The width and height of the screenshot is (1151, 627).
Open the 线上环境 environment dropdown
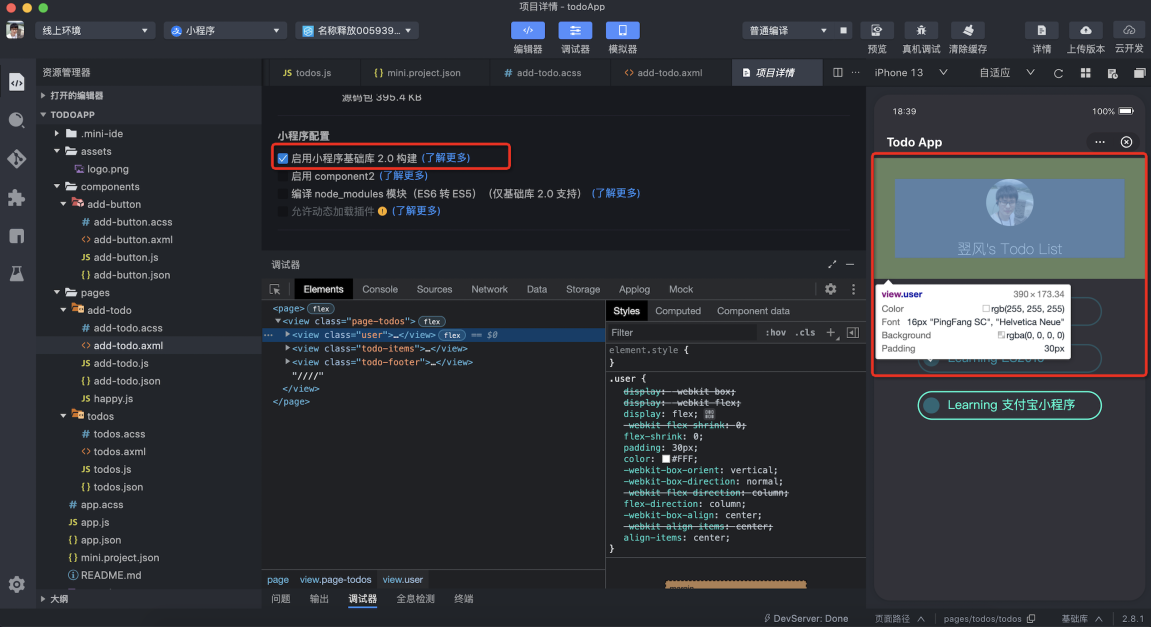(x=95, y=31)
